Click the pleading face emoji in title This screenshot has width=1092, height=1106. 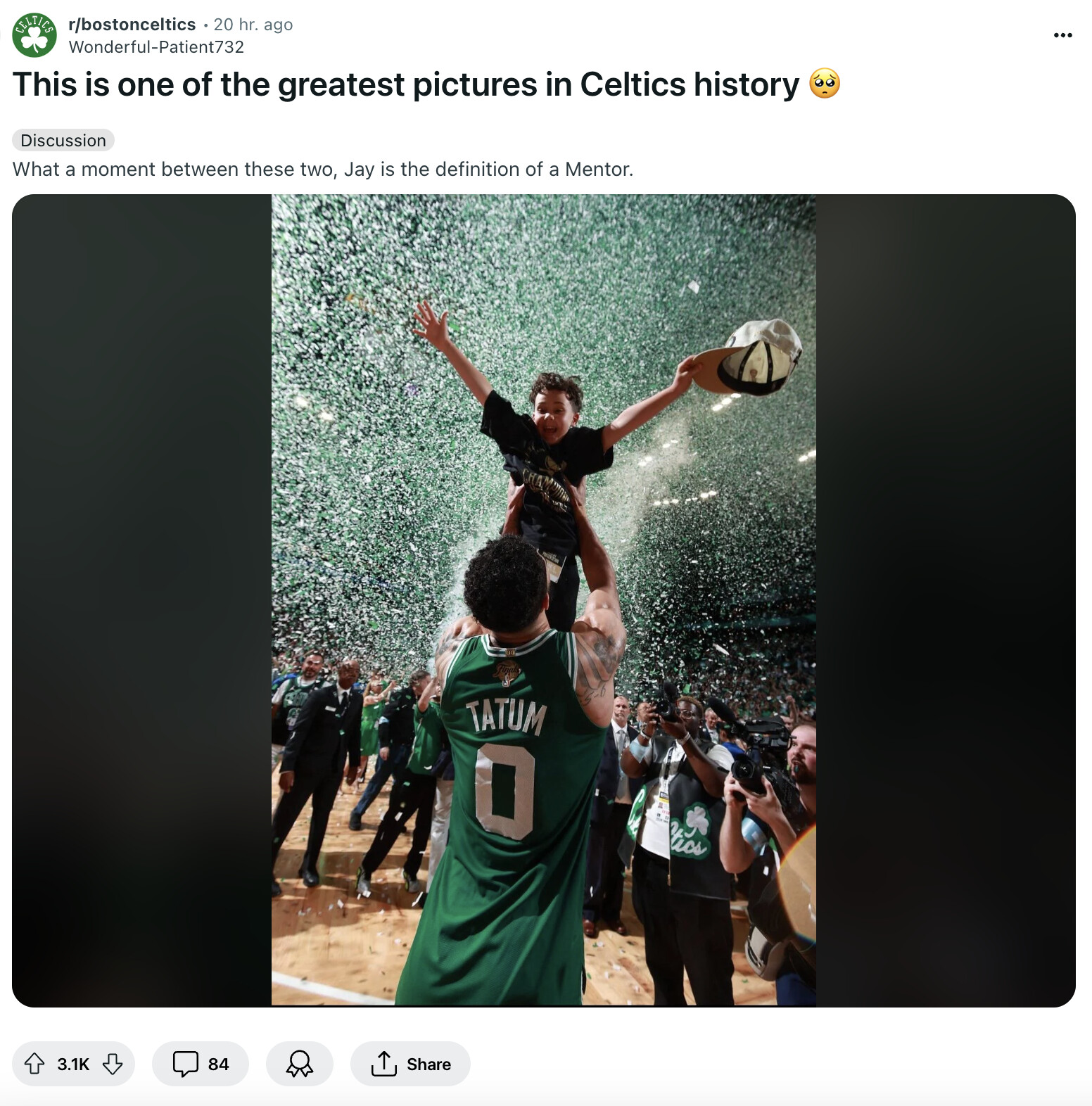click(x=825, y=84)
